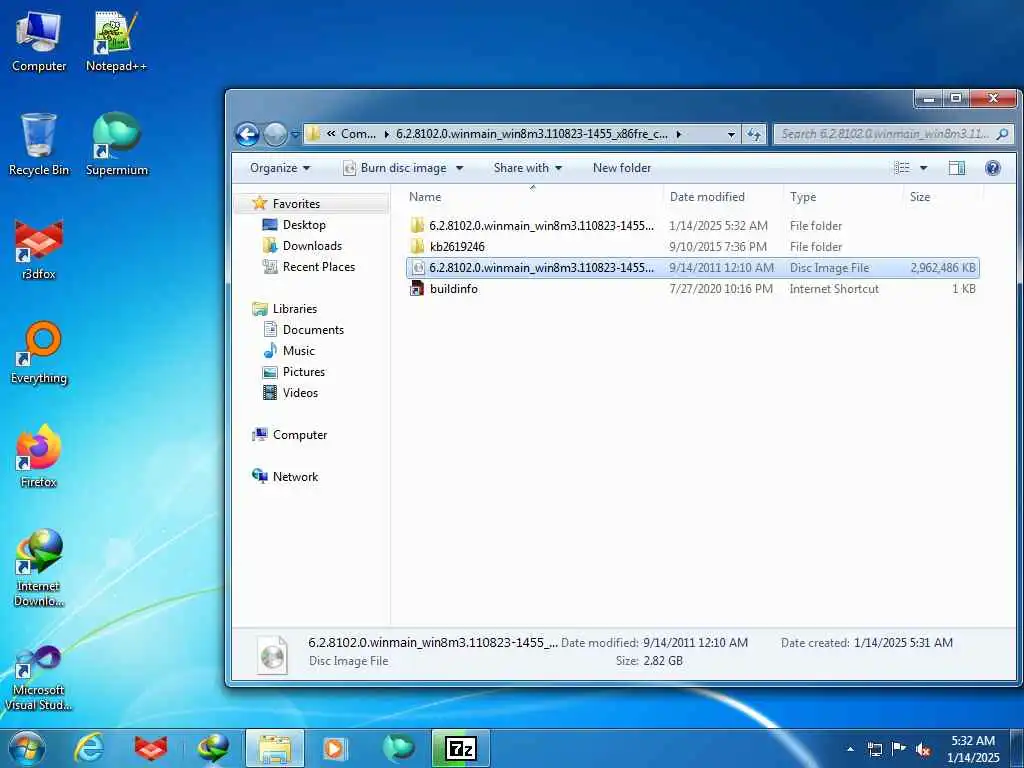
Task: Select the buildinfo Internet Shortcut
Action: click(692, 289)
